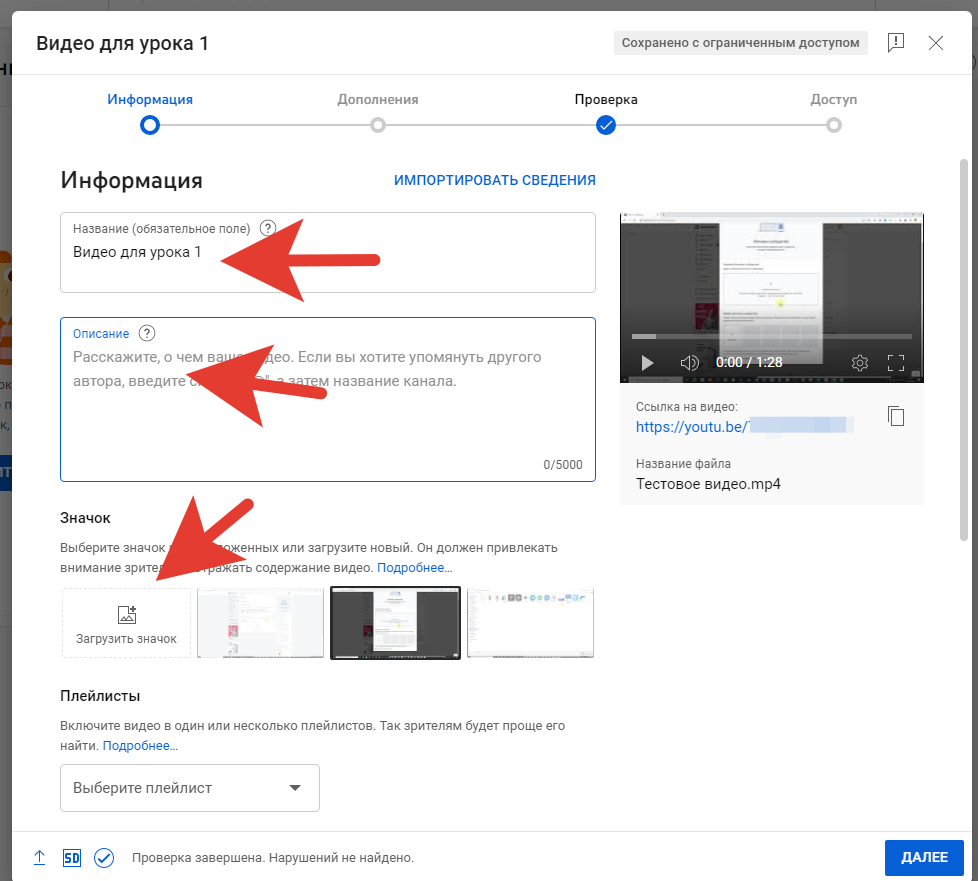Click Загрузить значок upload thumbnail box
The height and width of the screenshot is (881, 978).
click(x=127, y=623)
